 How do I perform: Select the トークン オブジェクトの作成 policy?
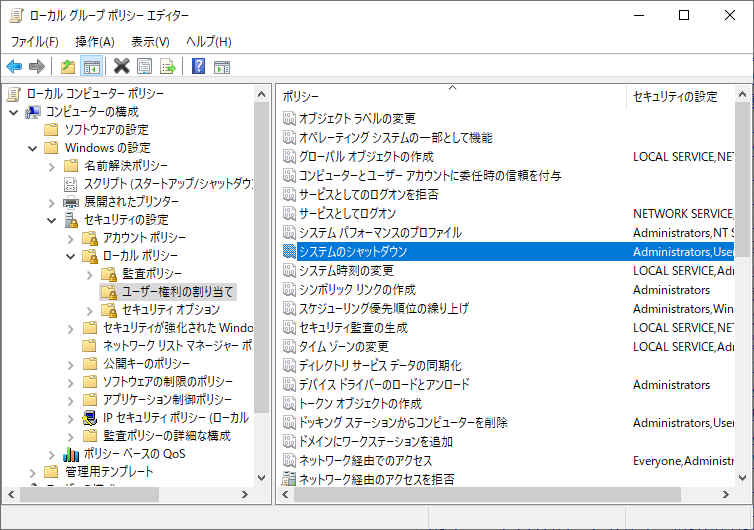360,404
